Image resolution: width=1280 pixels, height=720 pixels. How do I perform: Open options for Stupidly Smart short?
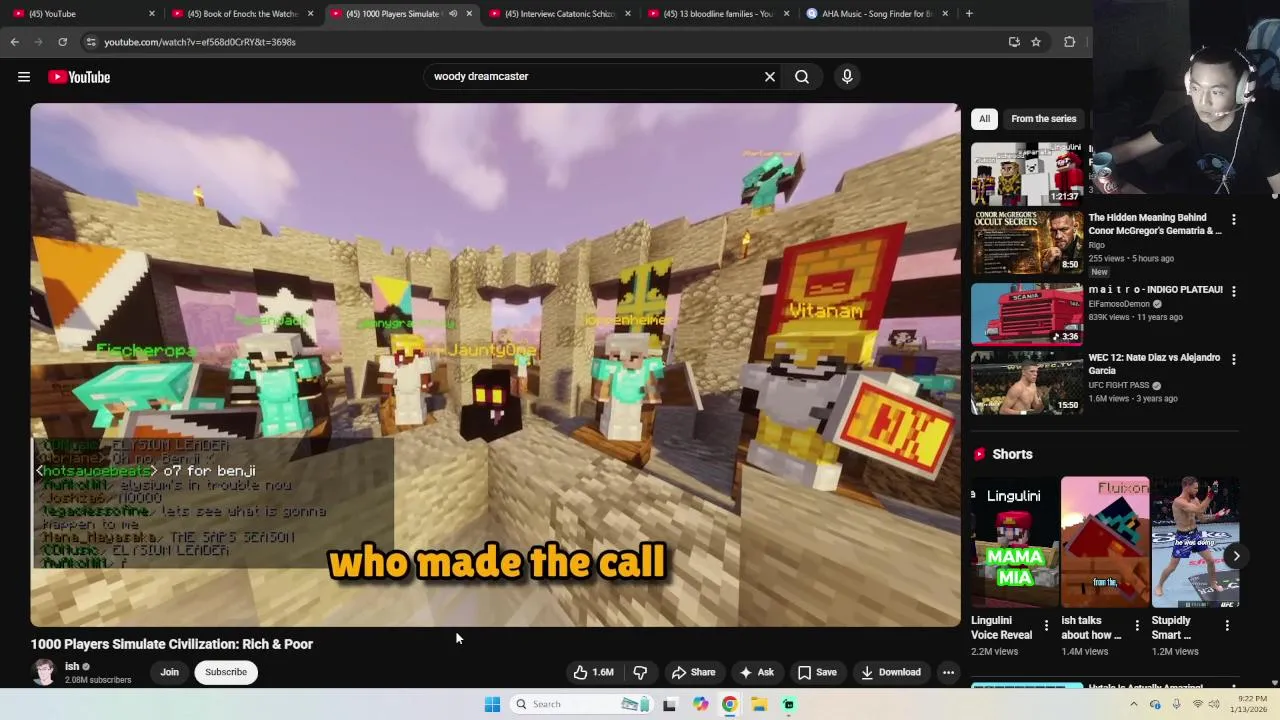coord(1227,626)
